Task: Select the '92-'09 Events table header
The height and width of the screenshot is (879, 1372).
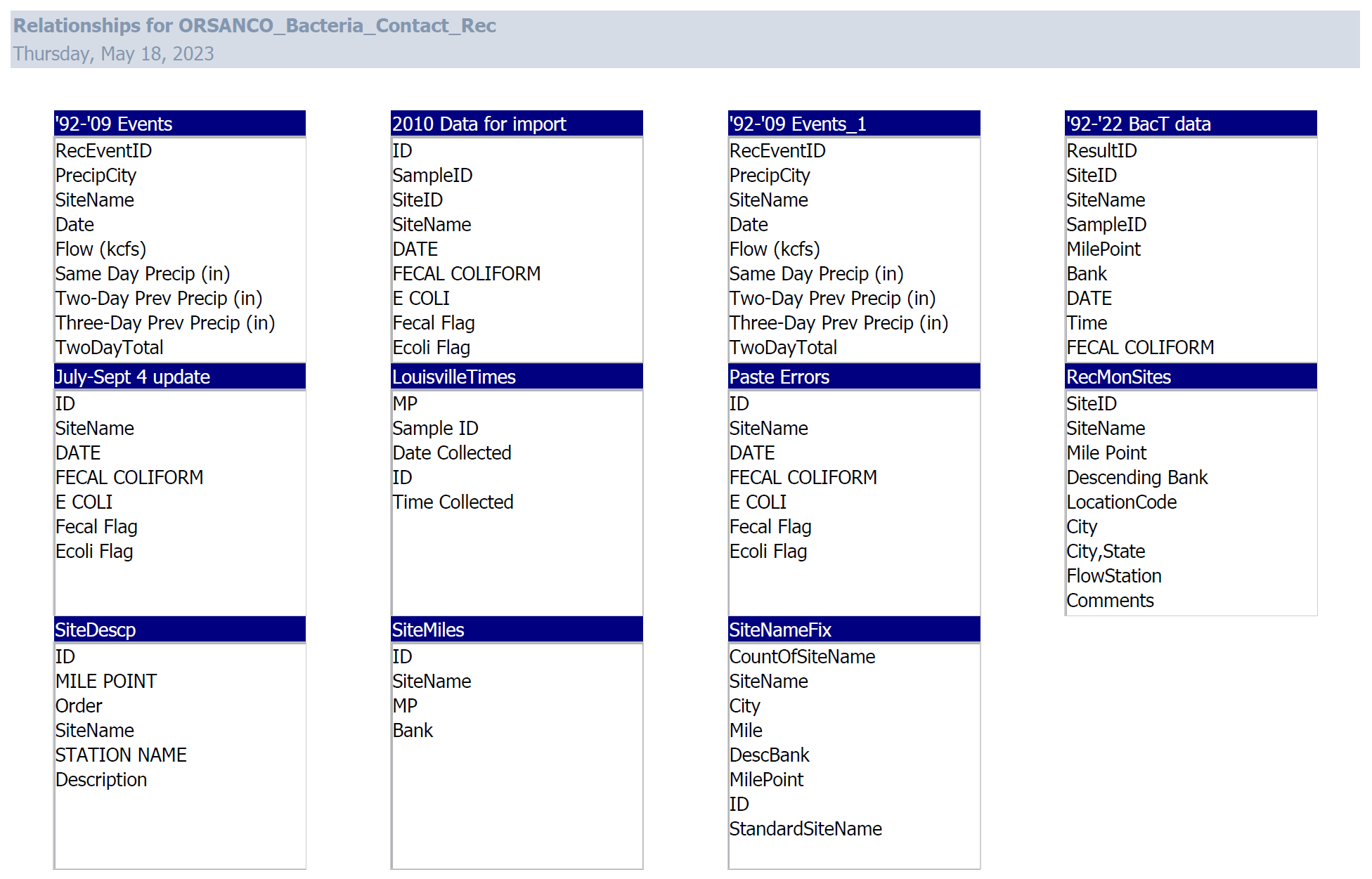Action: 180,124
